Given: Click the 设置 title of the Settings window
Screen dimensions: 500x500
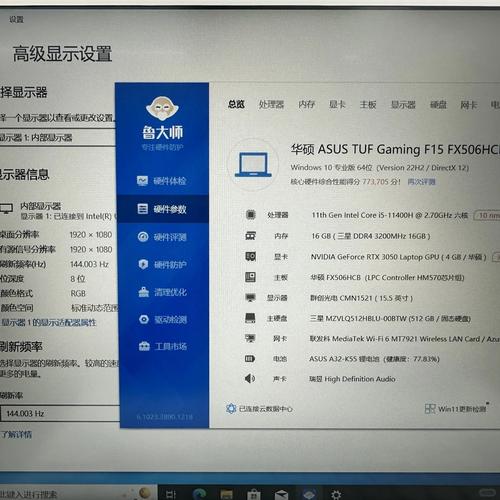Looking at the screenshot, I should tap(16, 19).
